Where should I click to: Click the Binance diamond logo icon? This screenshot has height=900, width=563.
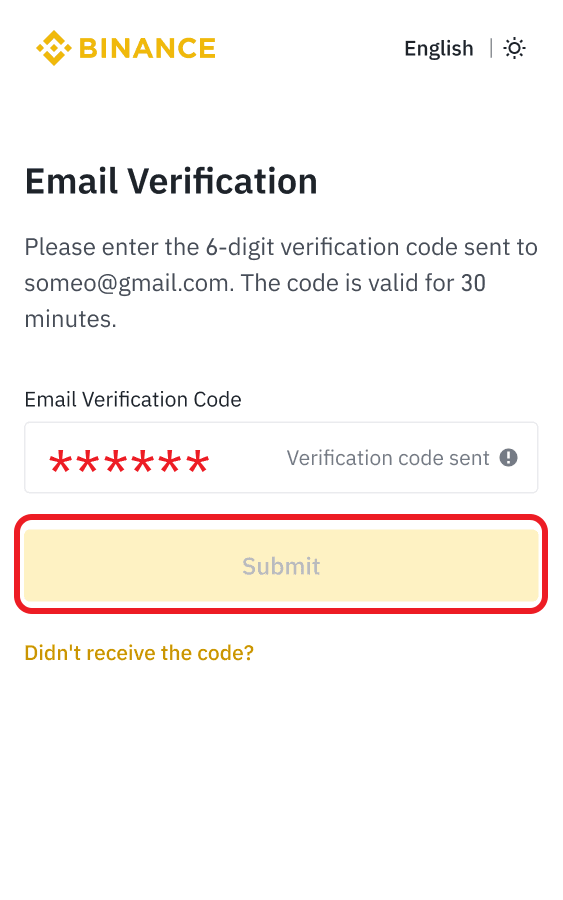point(53,48)
